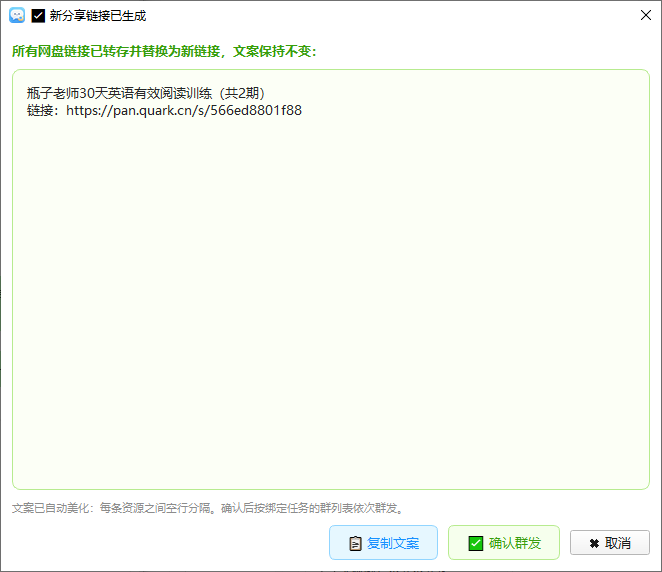Close the dialog with the X
The width and height of the screenshot is (662, 572).
click(646, 15)
